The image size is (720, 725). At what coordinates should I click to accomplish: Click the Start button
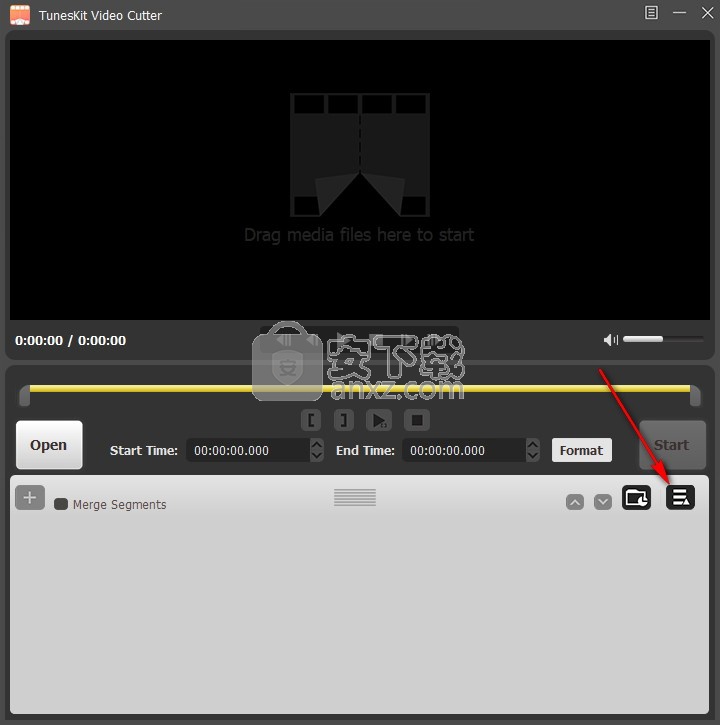click(x=672, y=445)
